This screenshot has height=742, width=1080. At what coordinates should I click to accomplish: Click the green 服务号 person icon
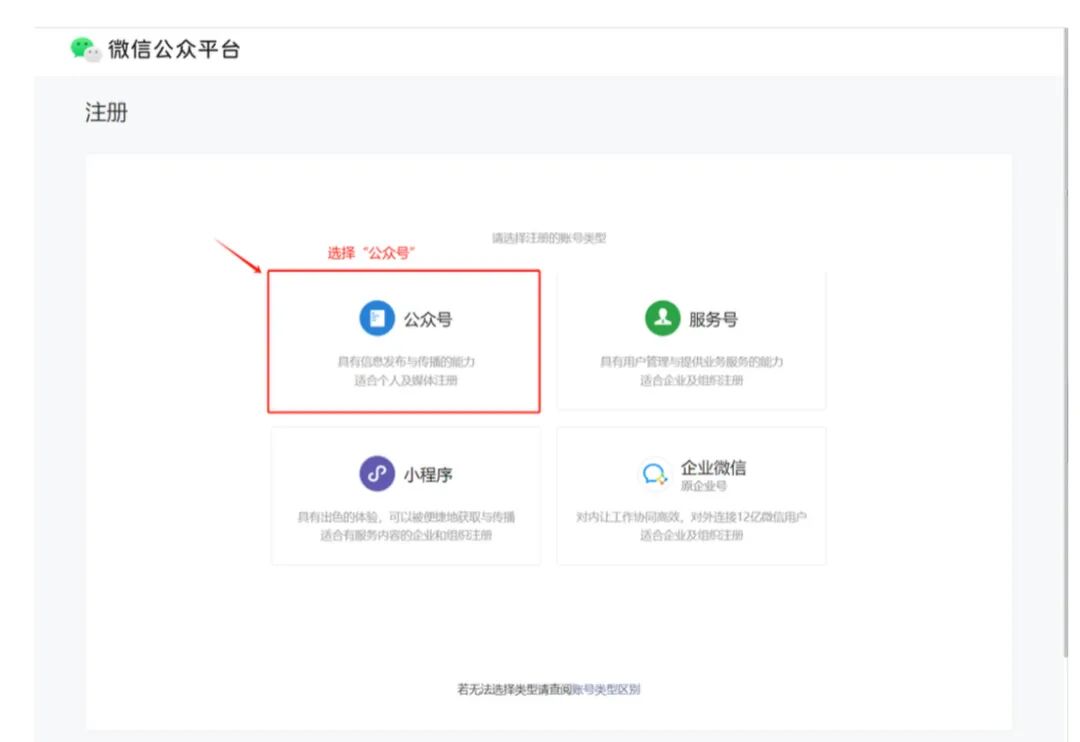pyautogui.click(x=663, y=318)
